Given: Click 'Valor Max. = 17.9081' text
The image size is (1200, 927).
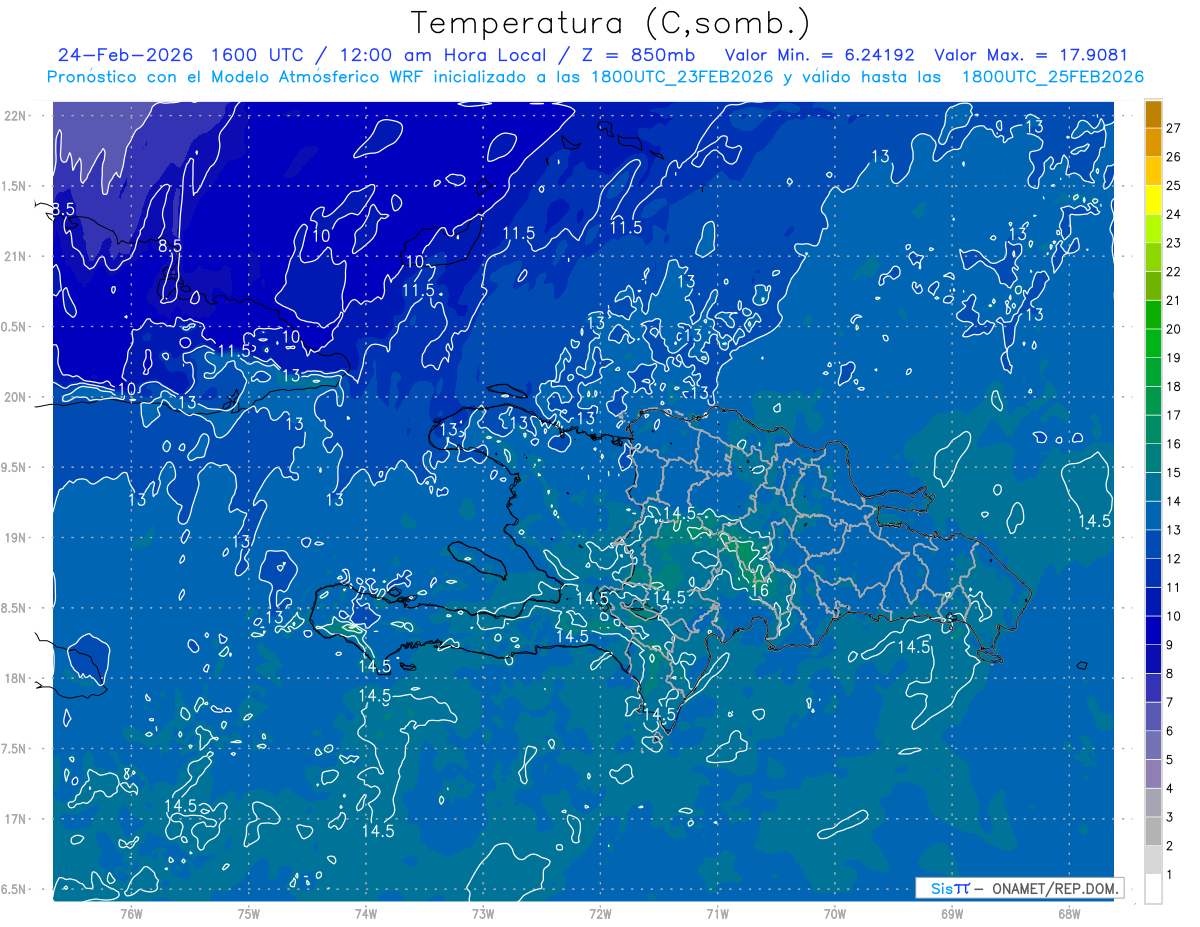Looking at the screenshot, I should [1030, 55].
